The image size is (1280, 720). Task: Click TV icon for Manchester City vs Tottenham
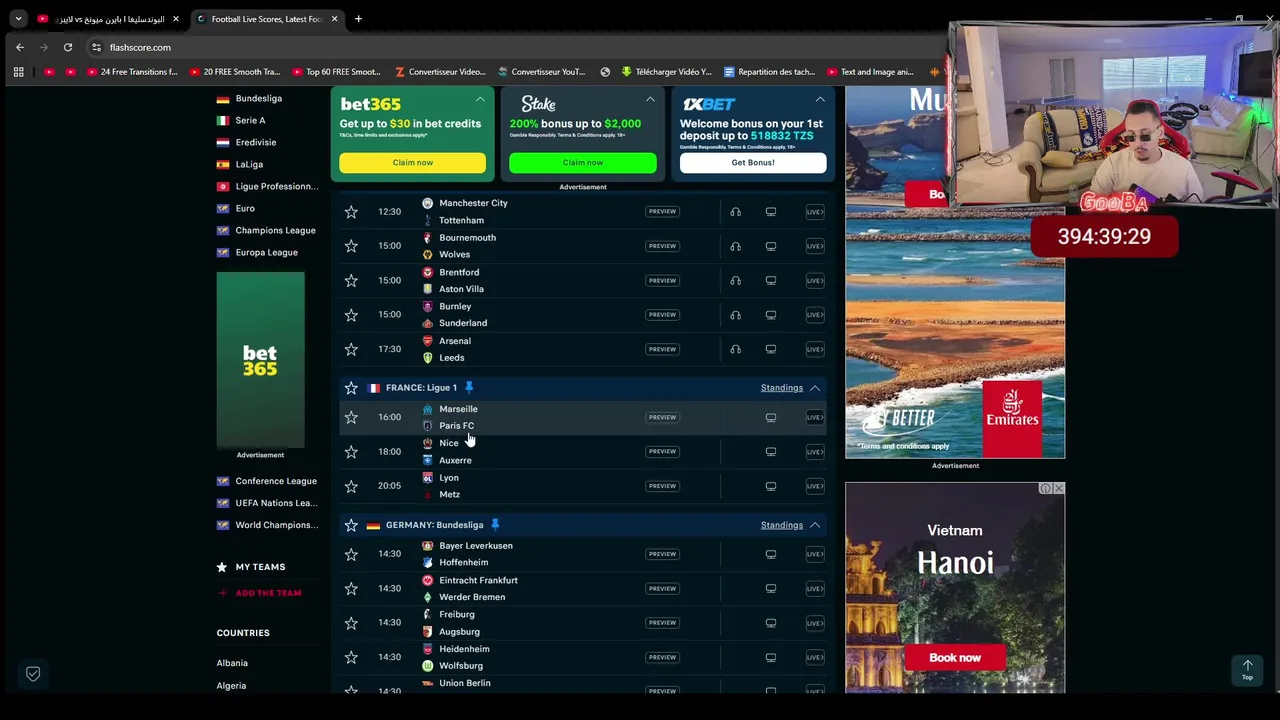pyautogui.click(x=771, y=212)
